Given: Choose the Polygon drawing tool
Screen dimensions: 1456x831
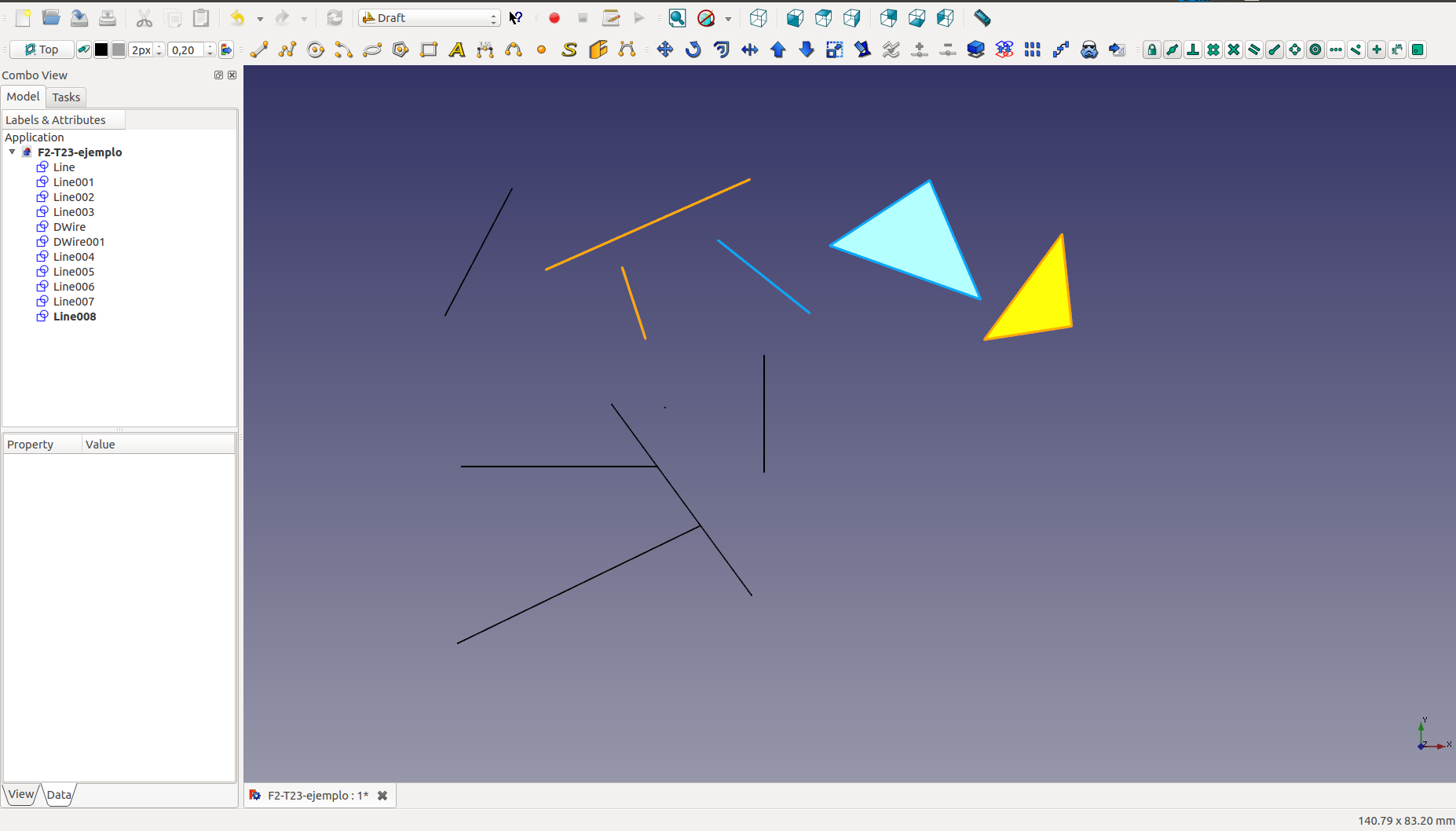Looking at the screenshot, I should click(x=401, y=49).
